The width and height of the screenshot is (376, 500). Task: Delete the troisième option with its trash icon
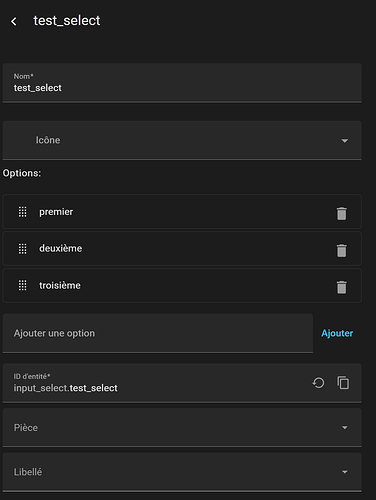342,287
